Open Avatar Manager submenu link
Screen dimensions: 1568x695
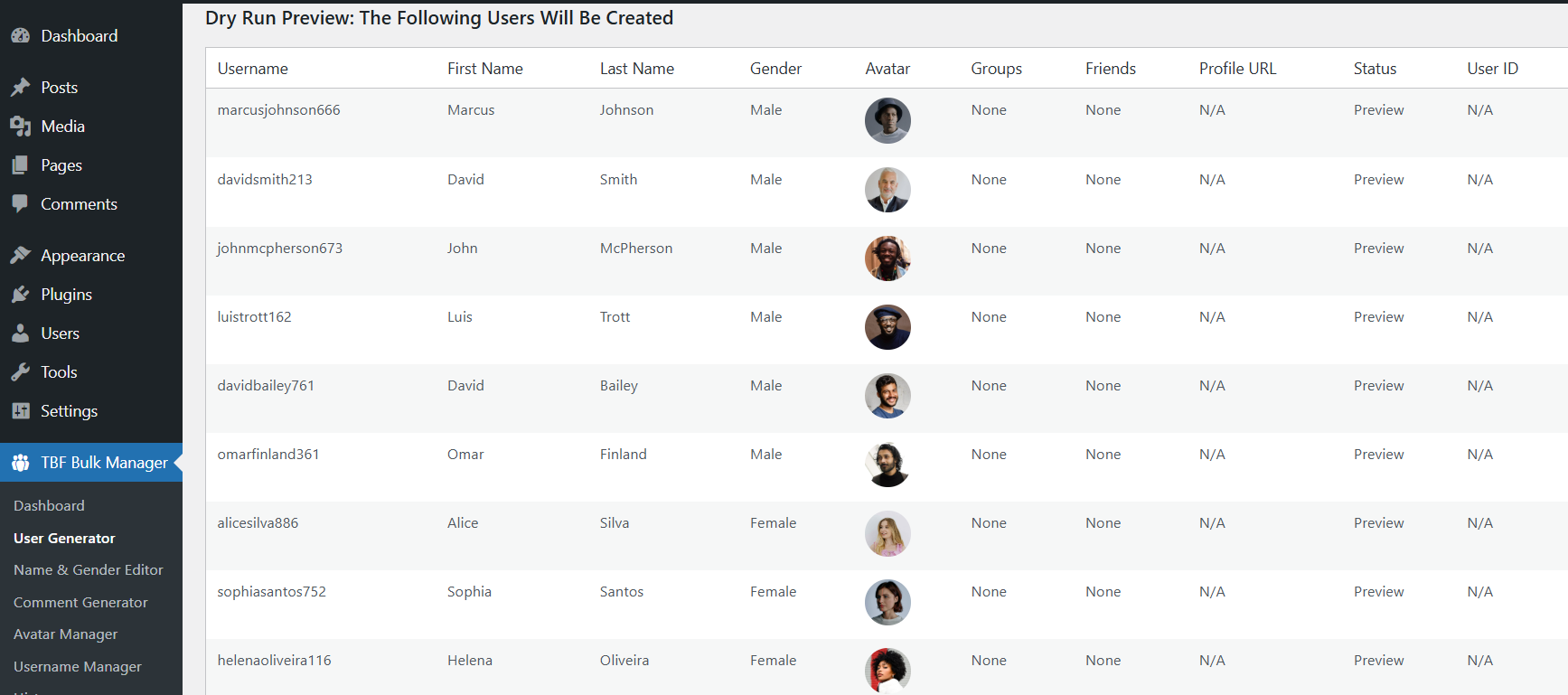66,634
